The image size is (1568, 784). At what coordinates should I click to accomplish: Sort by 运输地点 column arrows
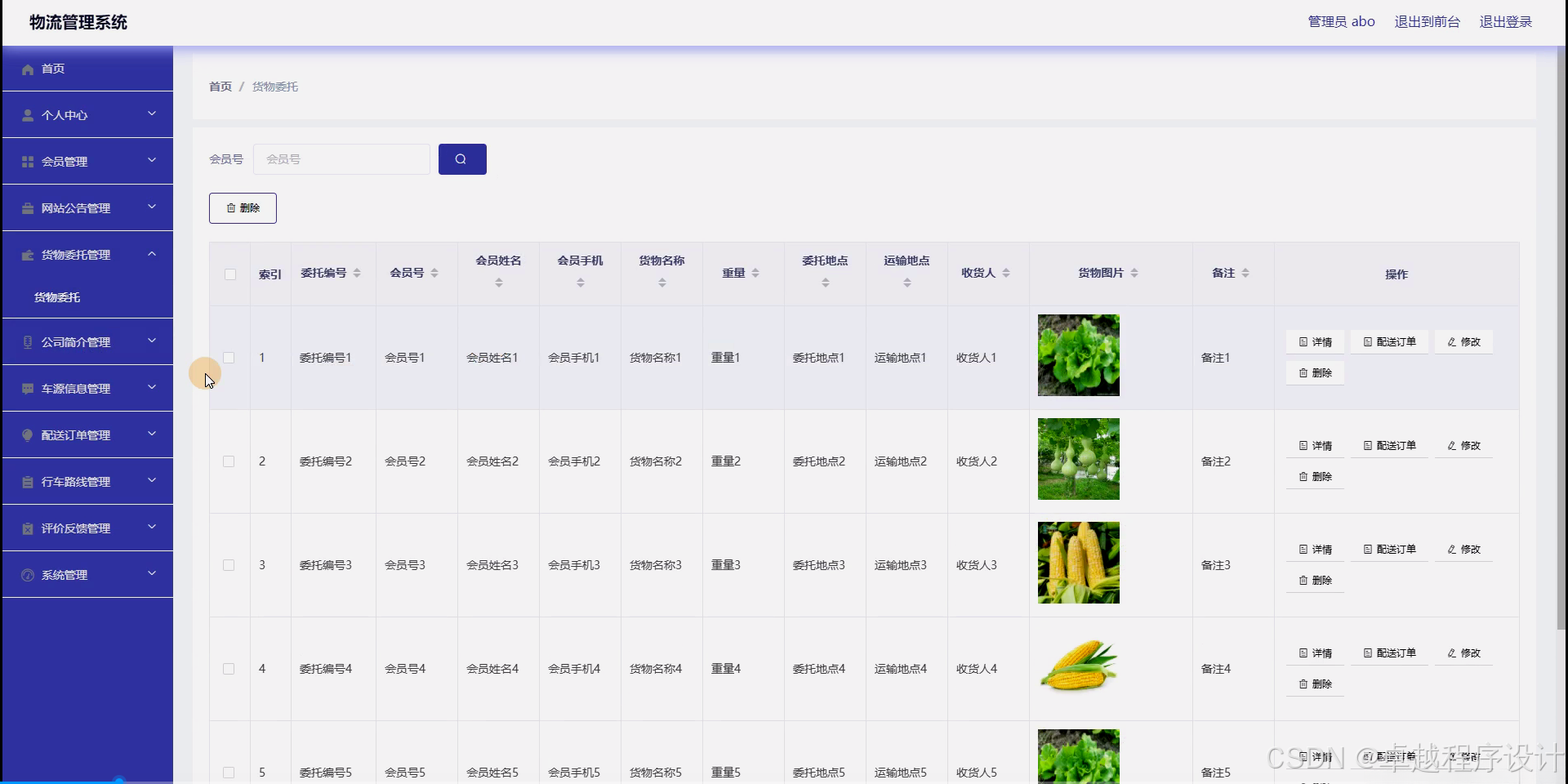(907, 283)
